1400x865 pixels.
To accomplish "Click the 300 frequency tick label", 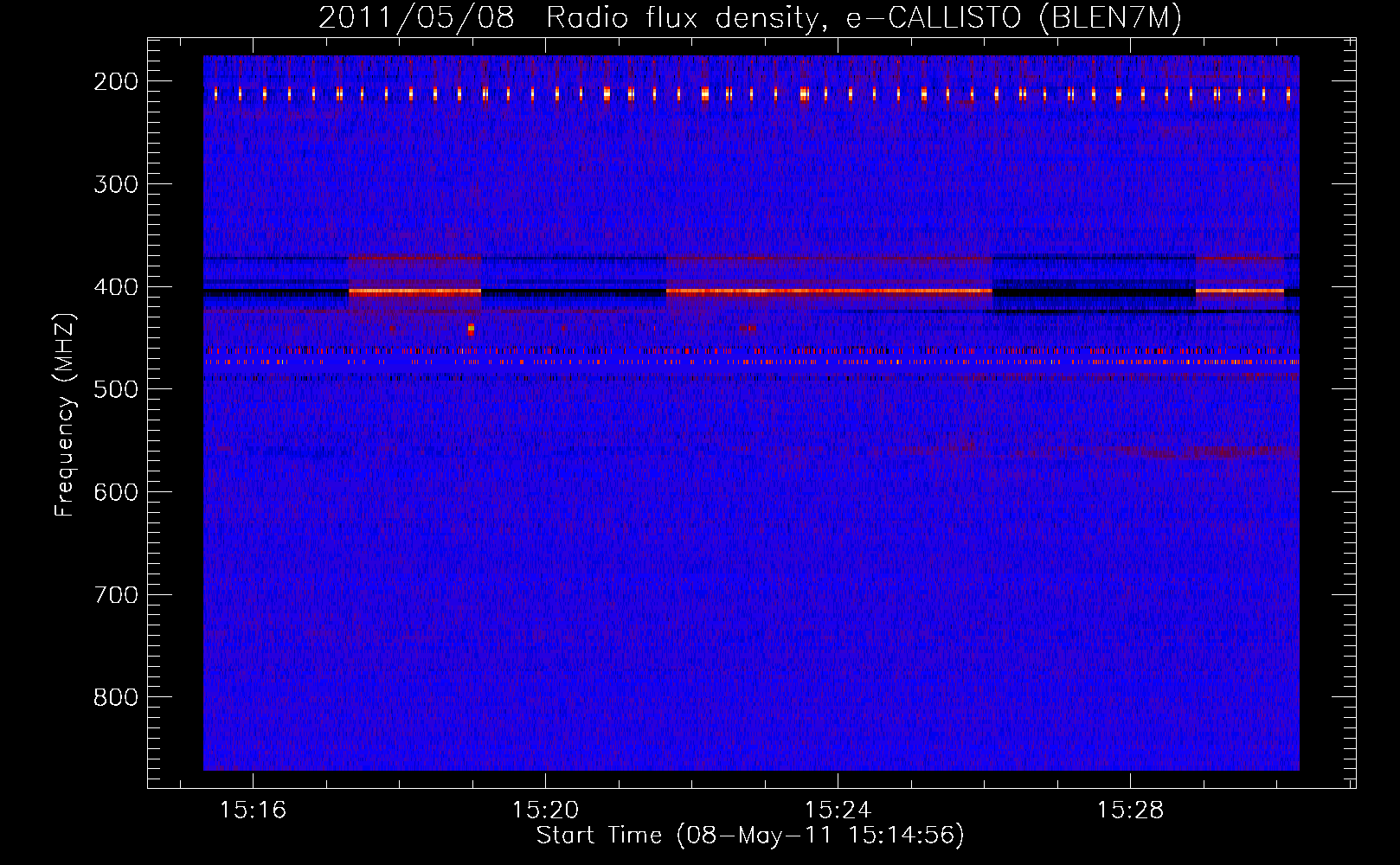I will click(x=115, y=184).
